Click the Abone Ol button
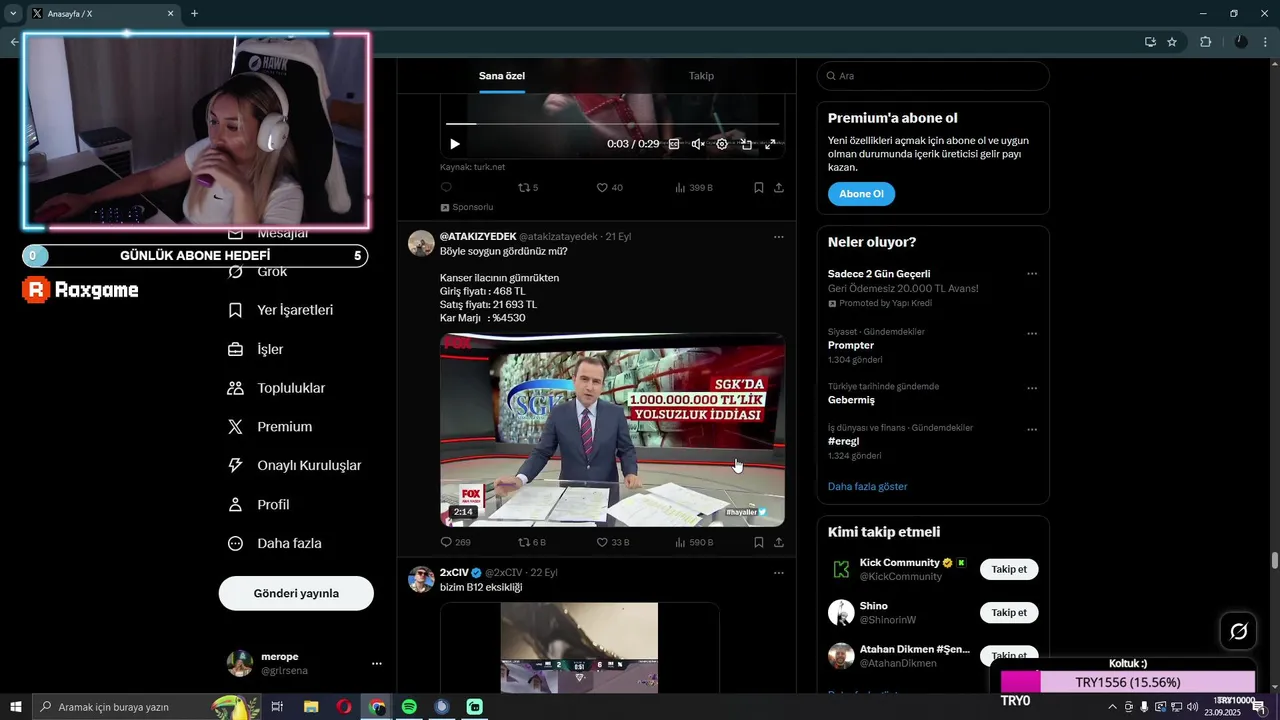Screen dimensions: 1280x720 (861, 194)
